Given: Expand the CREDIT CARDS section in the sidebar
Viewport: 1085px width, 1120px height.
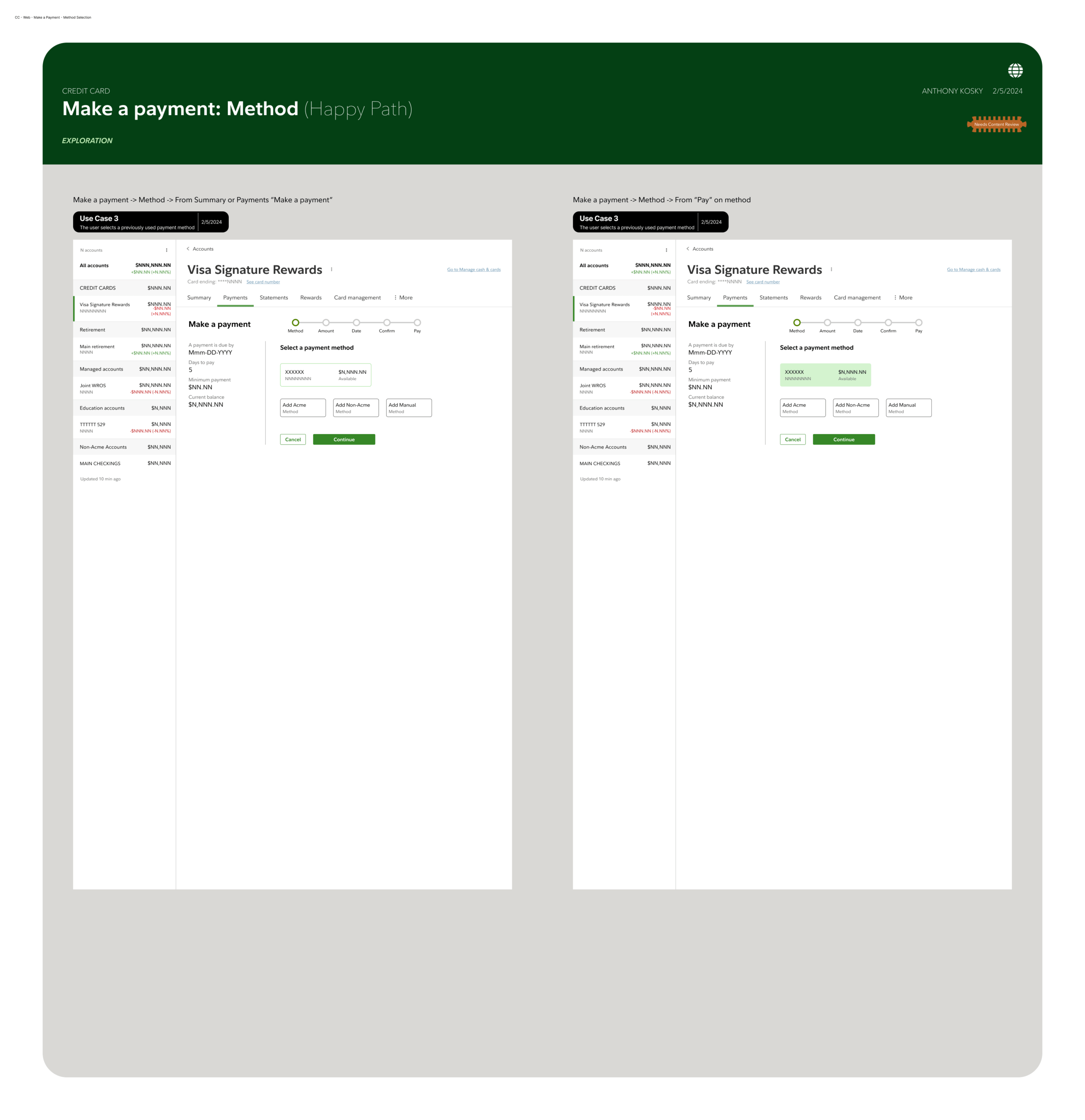Looking at the screenshot, I should (x=124, y=288).
